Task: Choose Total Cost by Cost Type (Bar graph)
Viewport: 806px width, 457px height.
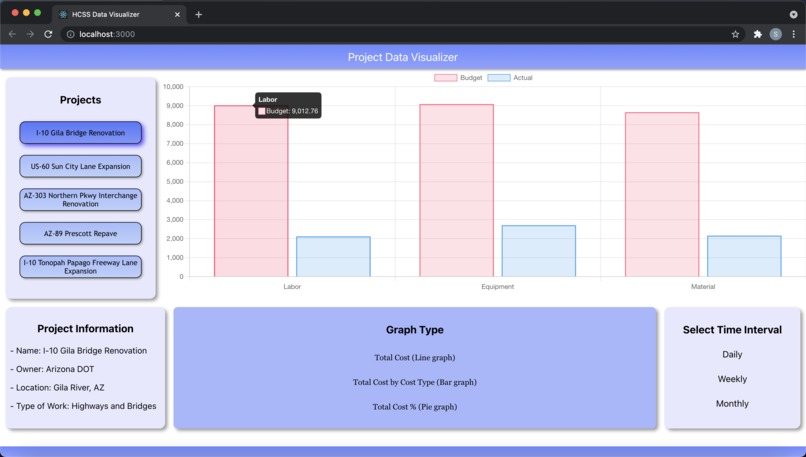Action: [x=415, y=382]
